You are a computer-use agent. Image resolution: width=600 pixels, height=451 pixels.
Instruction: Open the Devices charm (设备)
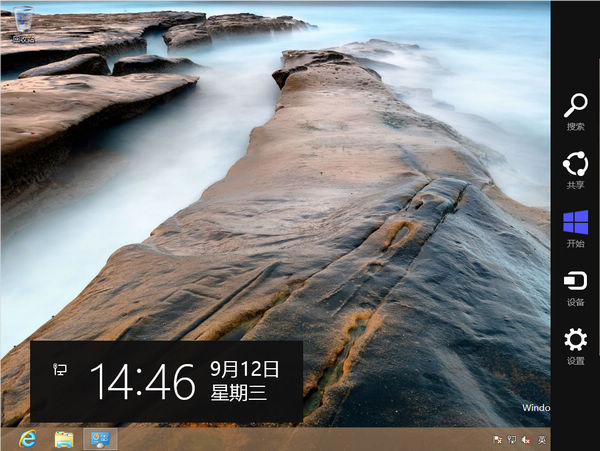pyautogui.click(x=576, y=288)
